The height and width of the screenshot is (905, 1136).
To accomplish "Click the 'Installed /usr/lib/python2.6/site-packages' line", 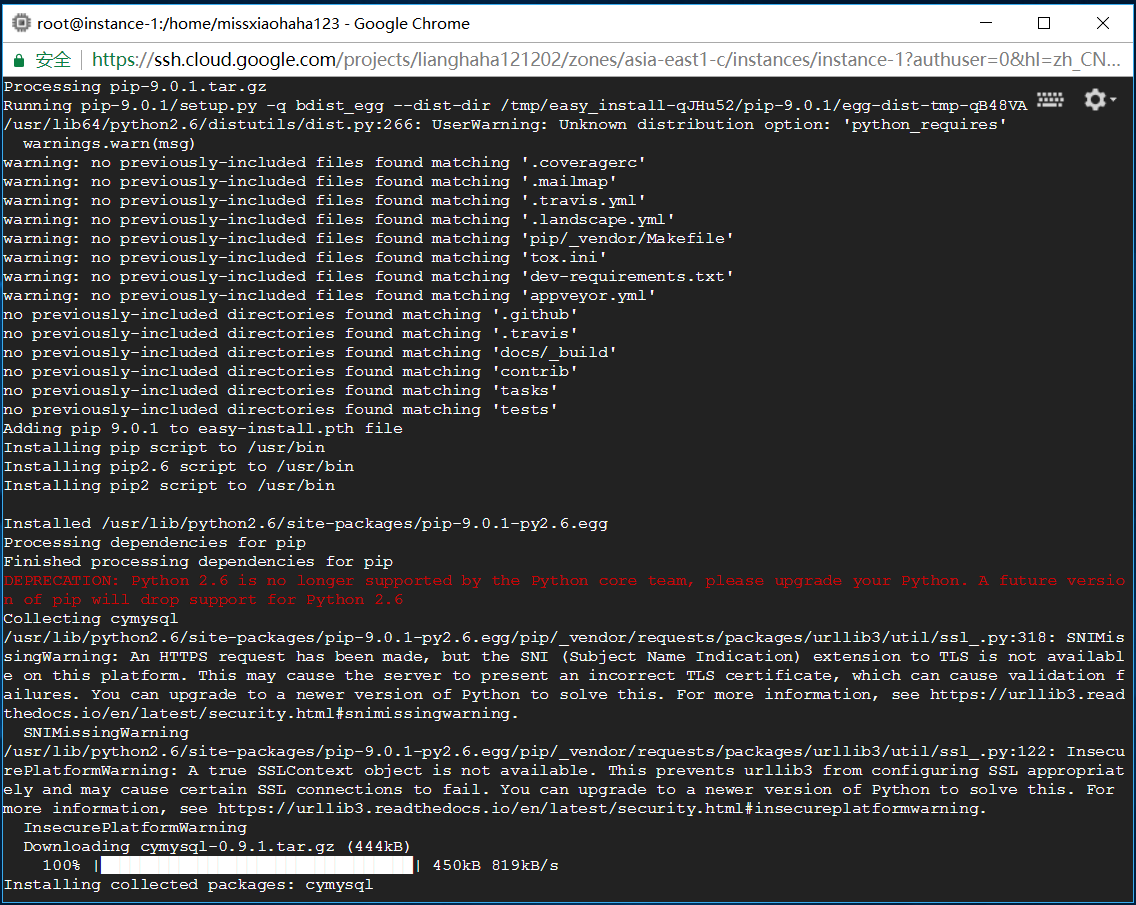I will click(x=306, y=524).
